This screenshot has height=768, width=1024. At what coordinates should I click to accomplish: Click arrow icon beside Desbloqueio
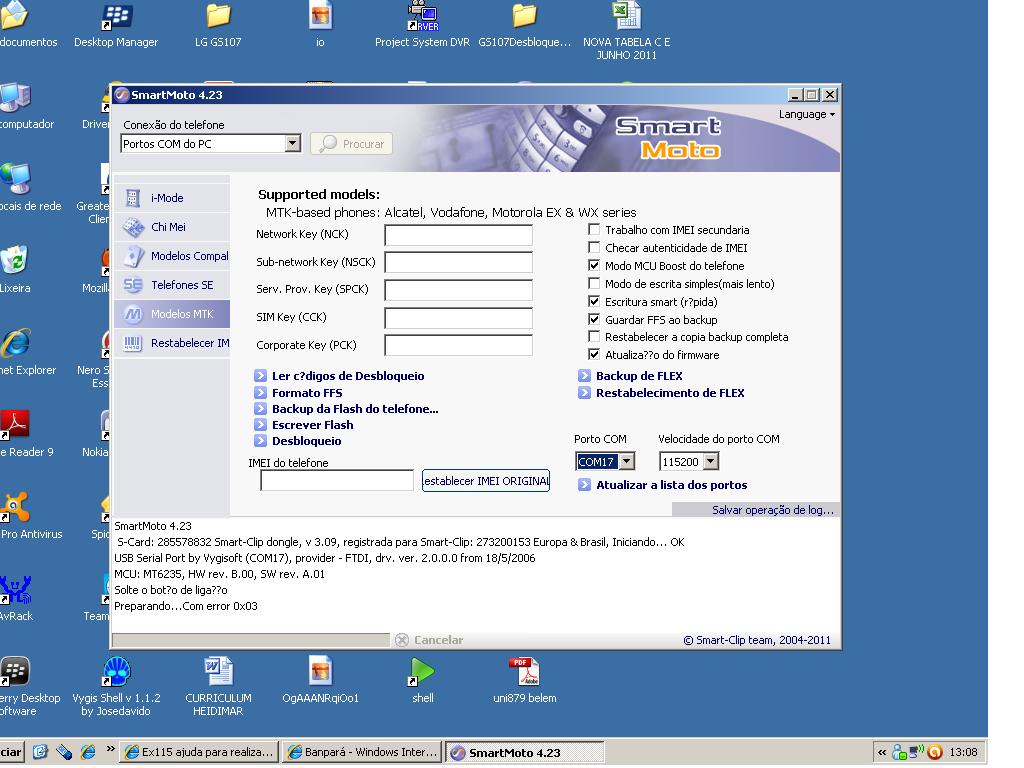tap(260, 441)
